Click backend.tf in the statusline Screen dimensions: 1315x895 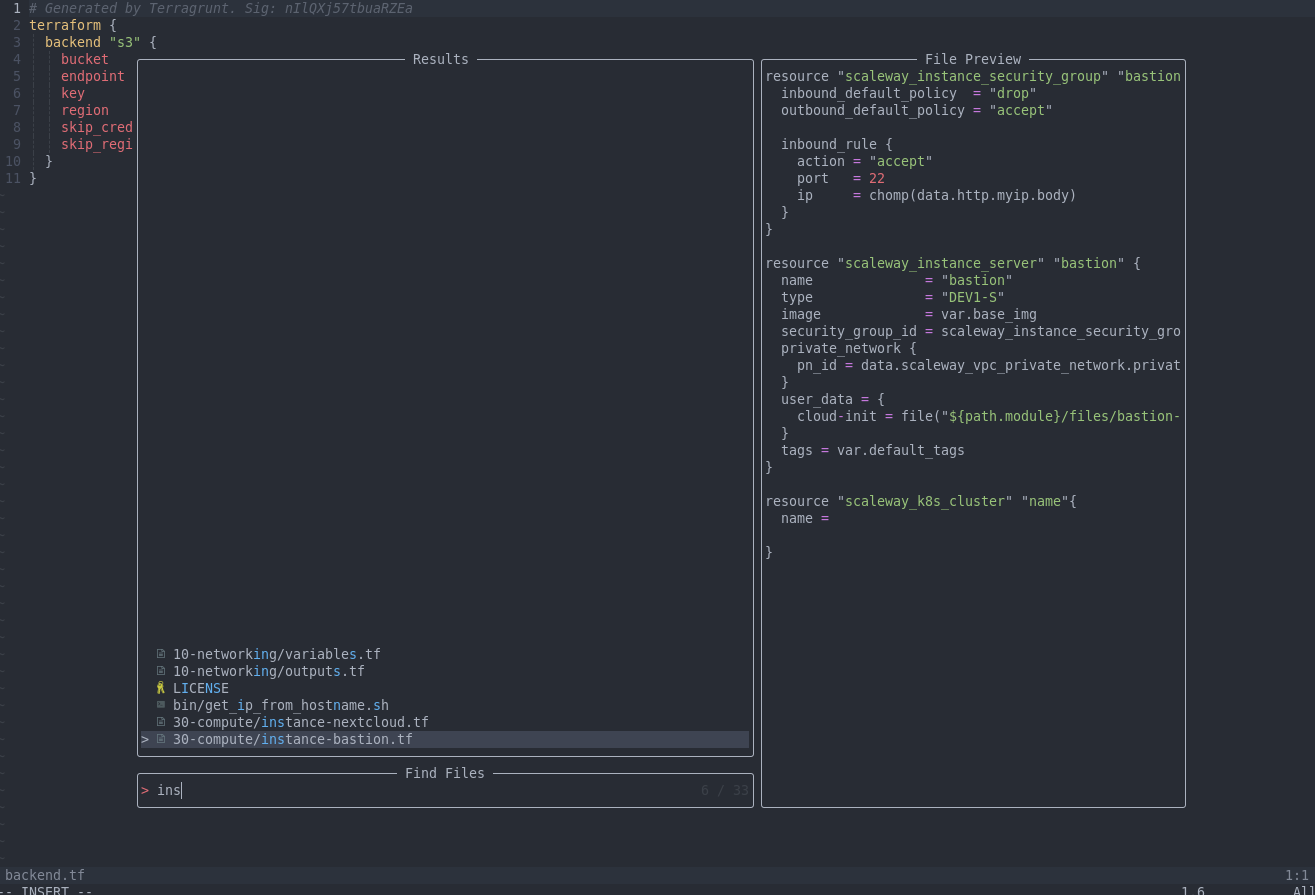click(x=44, y=875)
